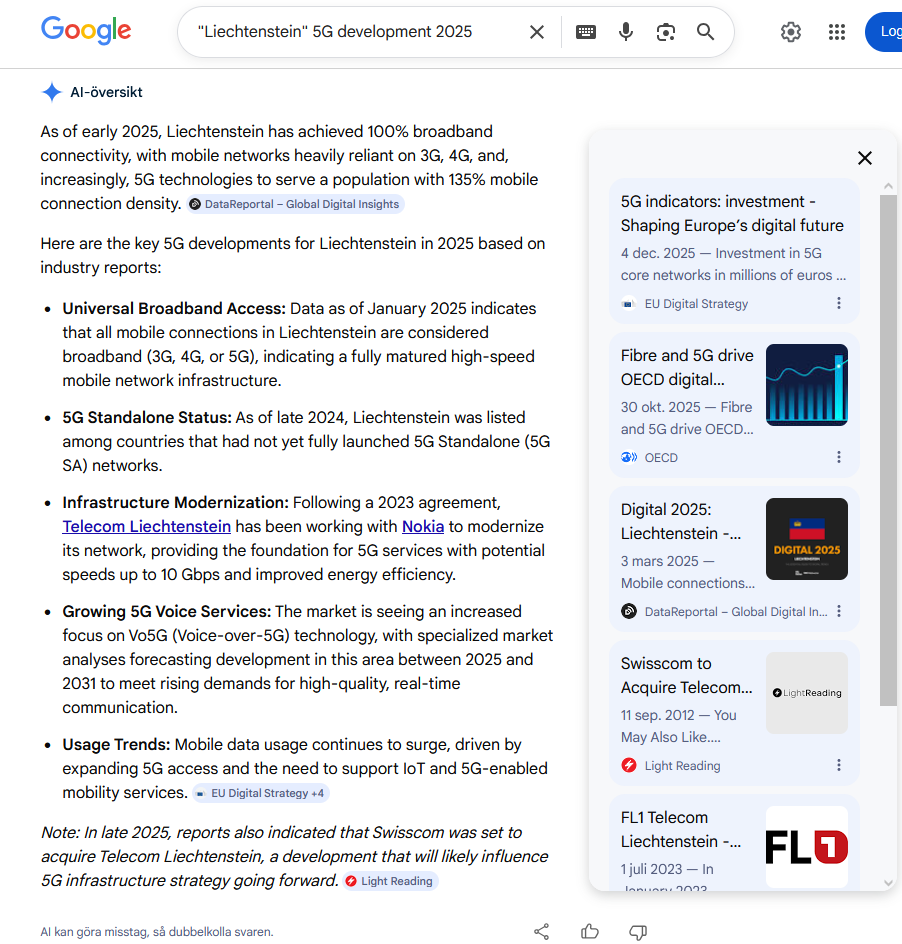Screen dimensions: 902x944
Task: Click the DataReportal favicon in source card
Action: (629, 612)
